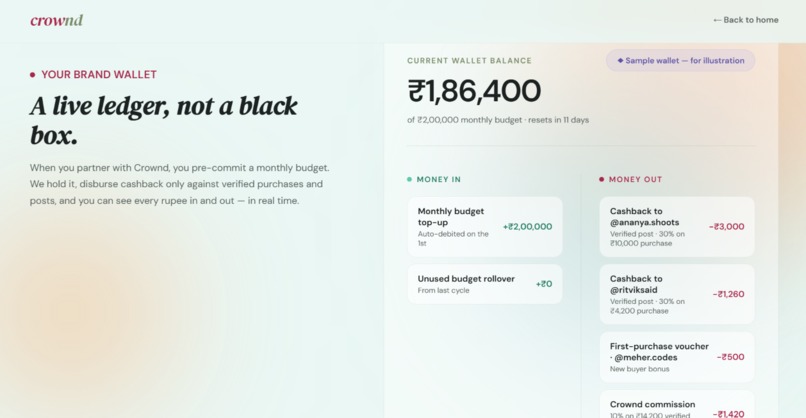806x418 pixels.
Task: Go back via Back to home link
Action: [x=746, y=20]
